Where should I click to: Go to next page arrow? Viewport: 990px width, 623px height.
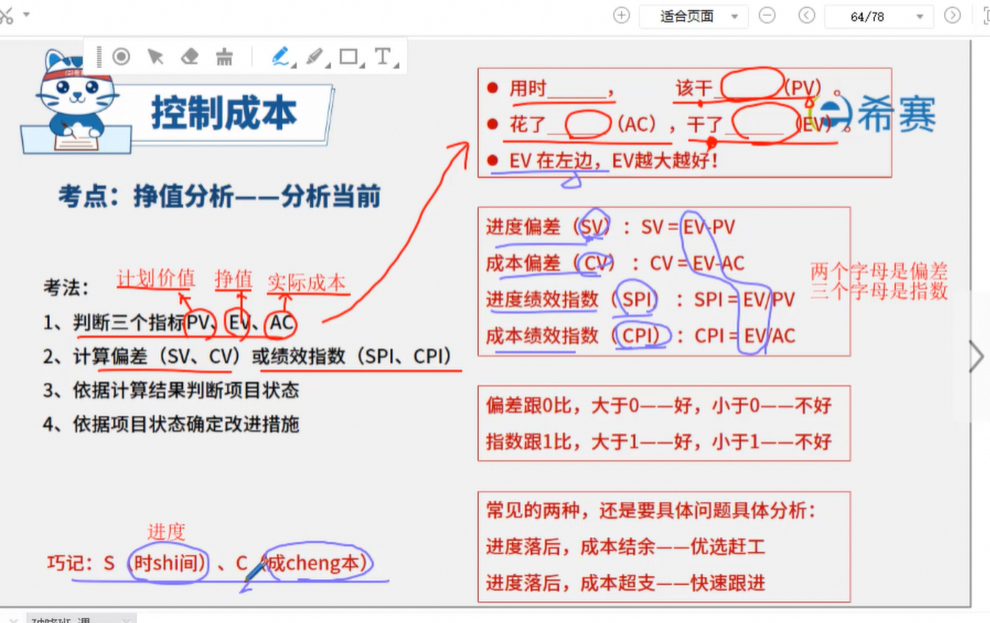pyautogui.click(x=952, y=15)
